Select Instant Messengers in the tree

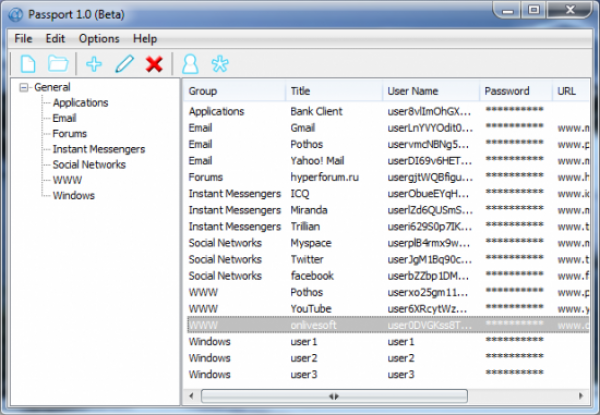pyautogui.click(x=98, y=149)
